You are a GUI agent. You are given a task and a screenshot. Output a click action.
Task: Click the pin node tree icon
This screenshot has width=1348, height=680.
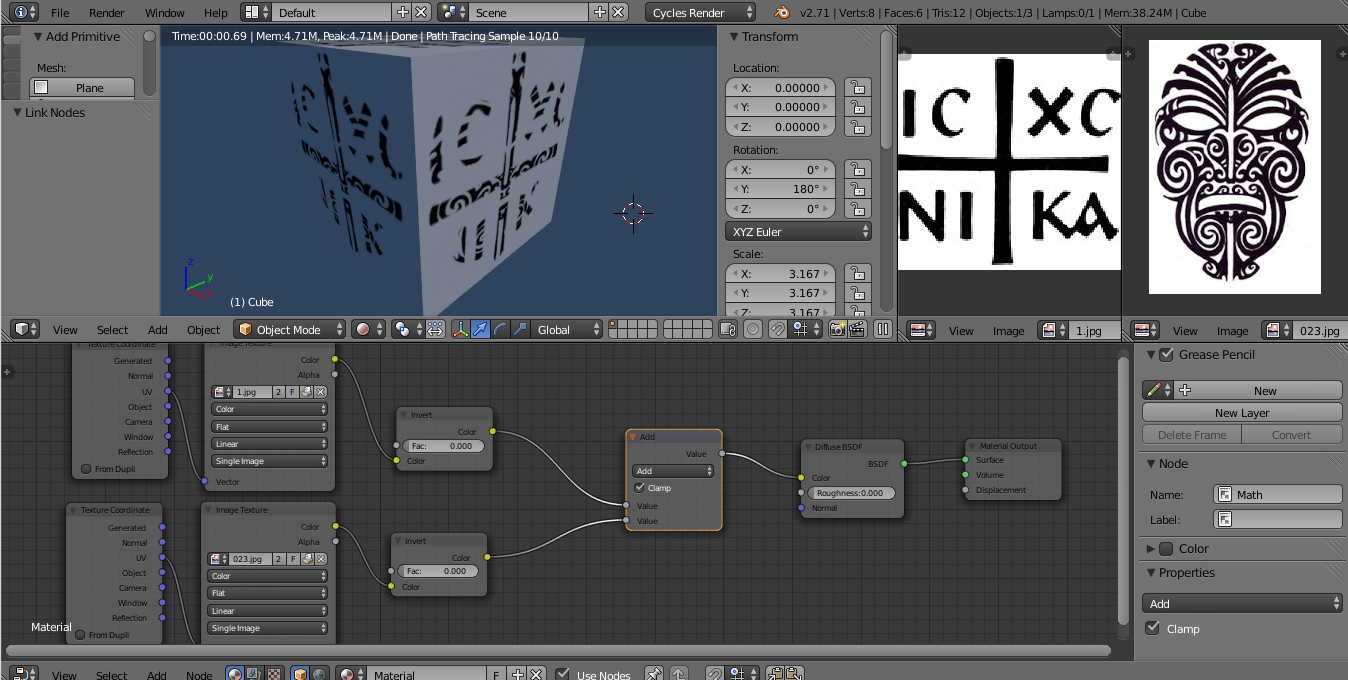653,675
